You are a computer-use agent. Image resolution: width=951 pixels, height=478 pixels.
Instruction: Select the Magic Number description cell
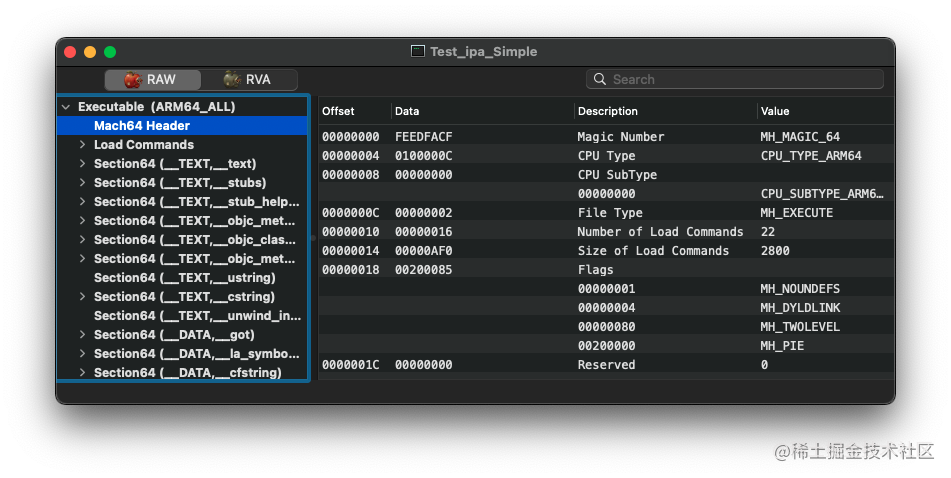coord(620,137)
